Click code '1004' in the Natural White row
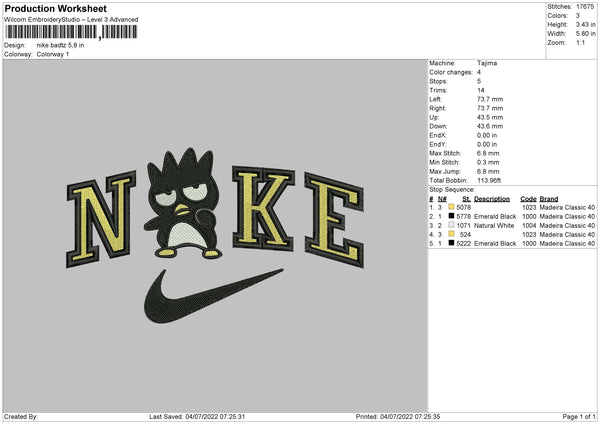Viewport: 600px width, 424px height. (x=529, y=225)
